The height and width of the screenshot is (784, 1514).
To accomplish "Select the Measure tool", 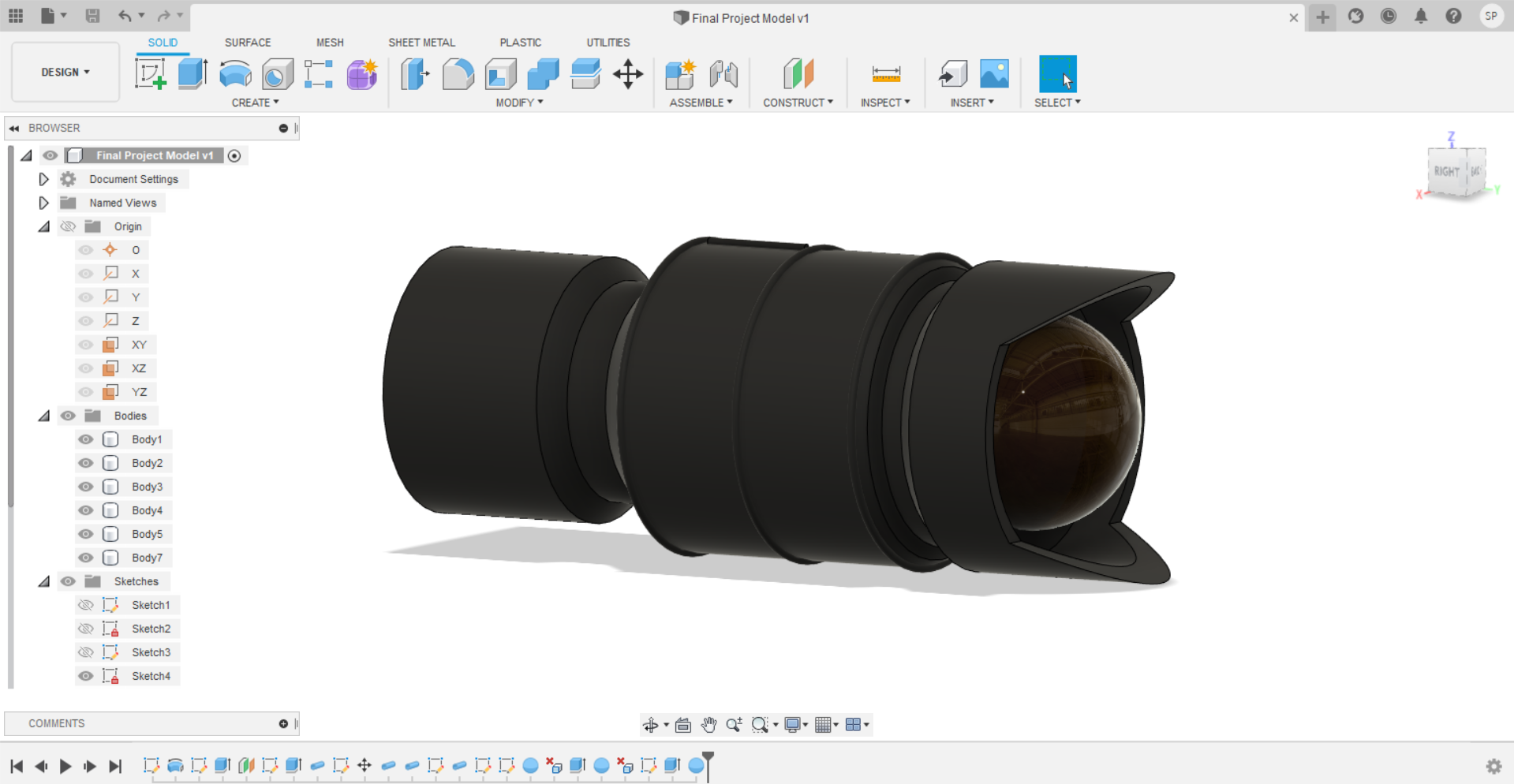I will pos(886,74).
